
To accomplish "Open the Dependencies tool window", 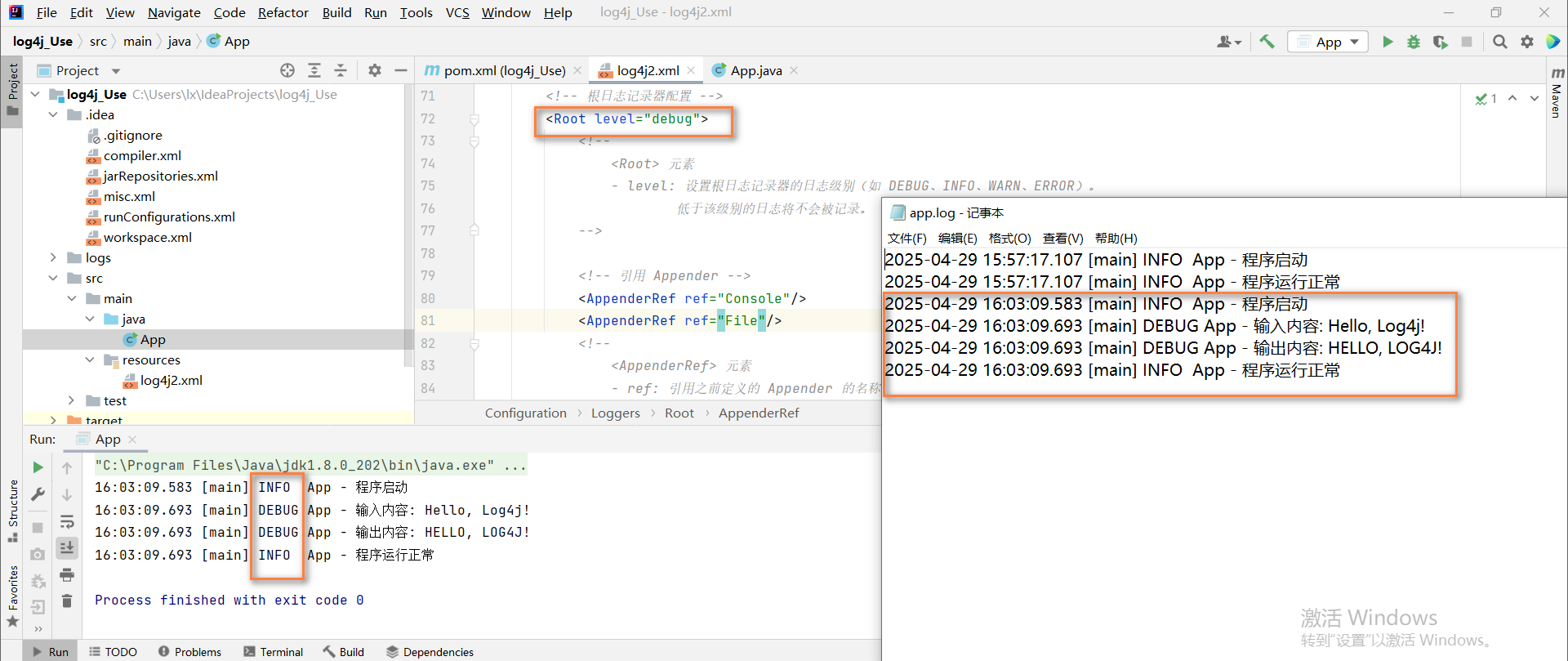I will coord(430,652).
